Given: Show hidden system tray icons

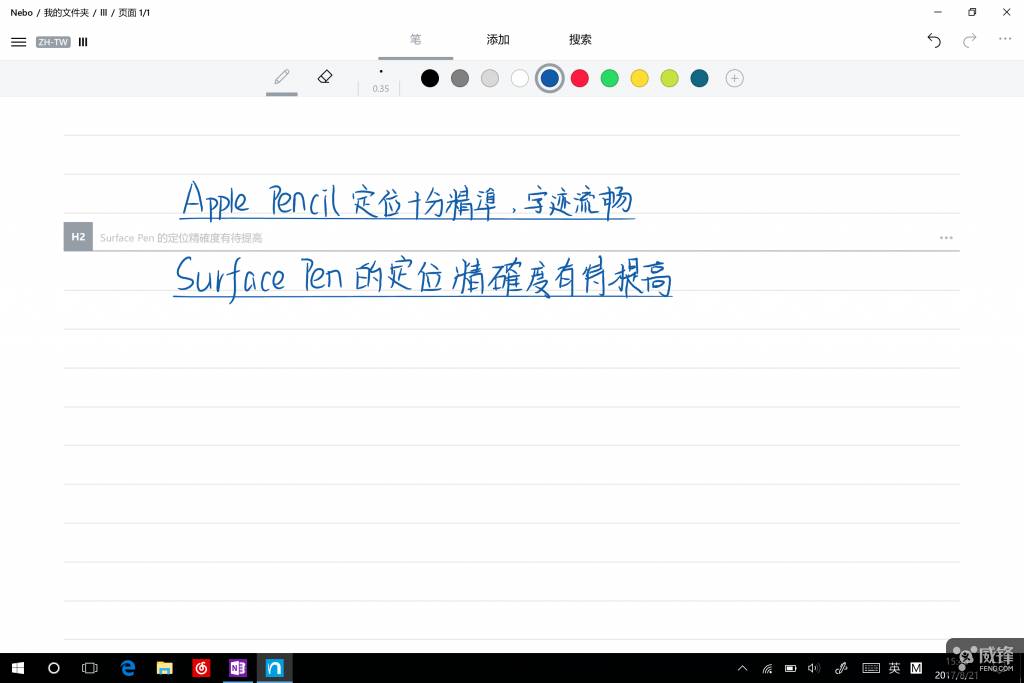Looking at the screenshot, I should [743, 668].
